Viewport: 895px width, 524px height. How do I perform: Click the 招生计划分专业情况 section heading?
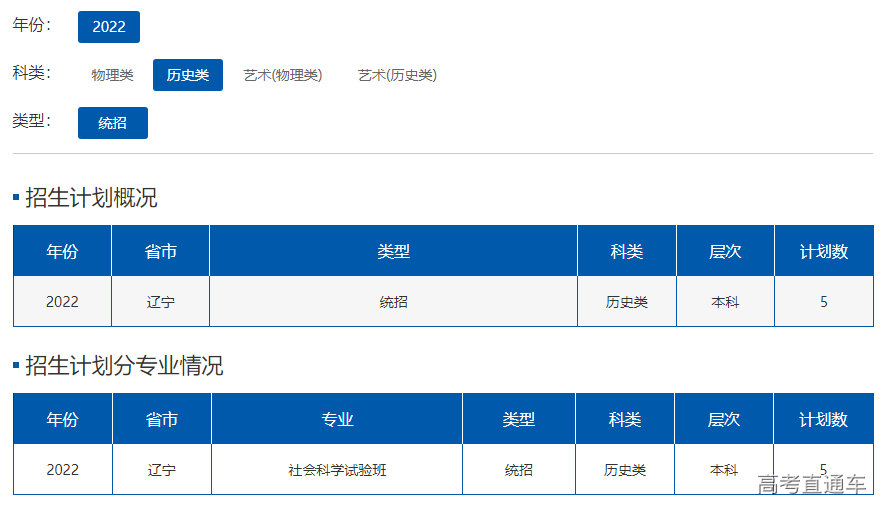coord(124,366)
